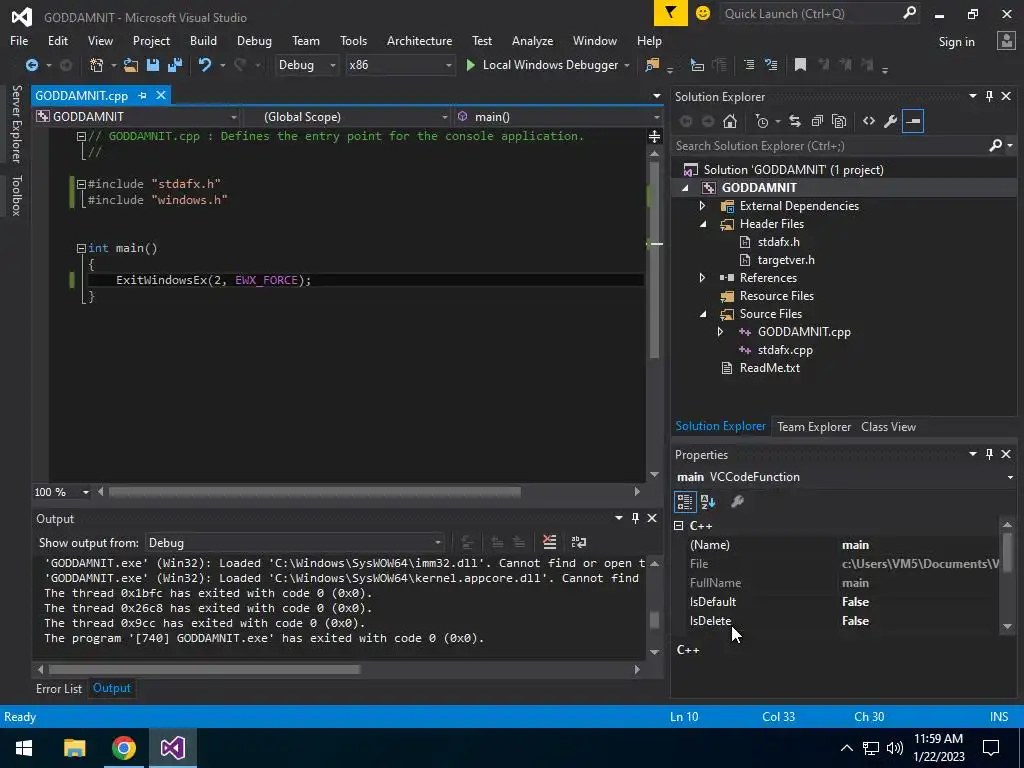The width and height of the screenshot is (1024, 768).
Task: Click the New Project toolbar icon
Action: click(x=97, y=65)
